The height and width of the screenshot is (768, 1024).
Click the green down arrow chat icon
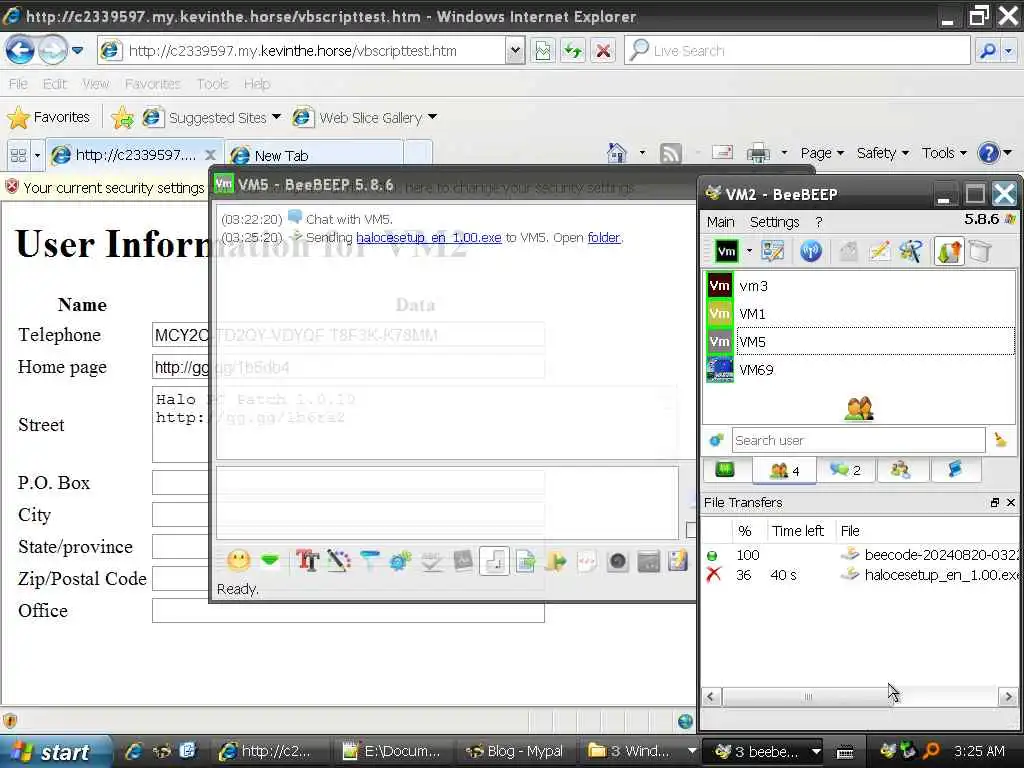click(x=270, y=560)
